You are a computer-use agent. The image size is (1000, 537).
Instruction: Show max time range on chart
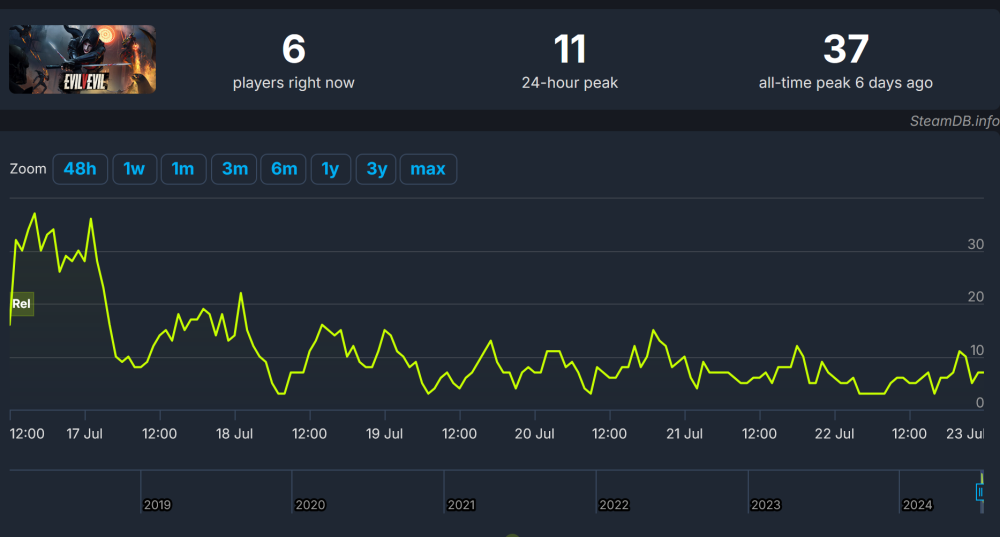[x=428, y=169]
